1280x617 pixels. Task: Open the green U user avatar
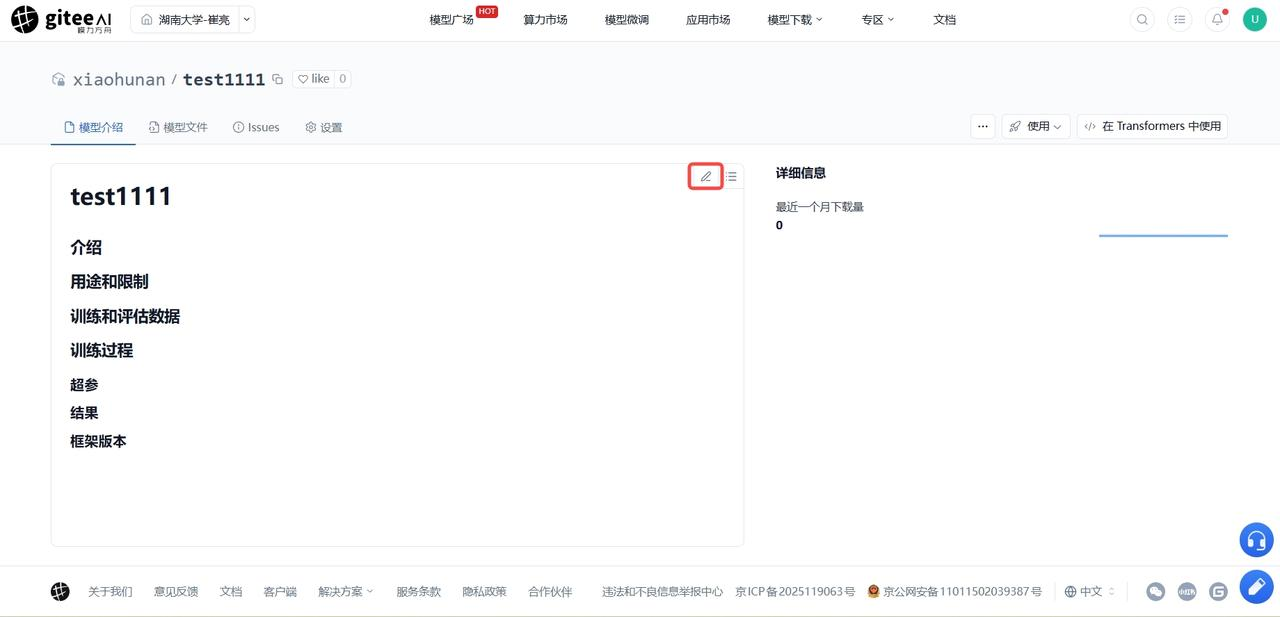[x=1254, y=19]
